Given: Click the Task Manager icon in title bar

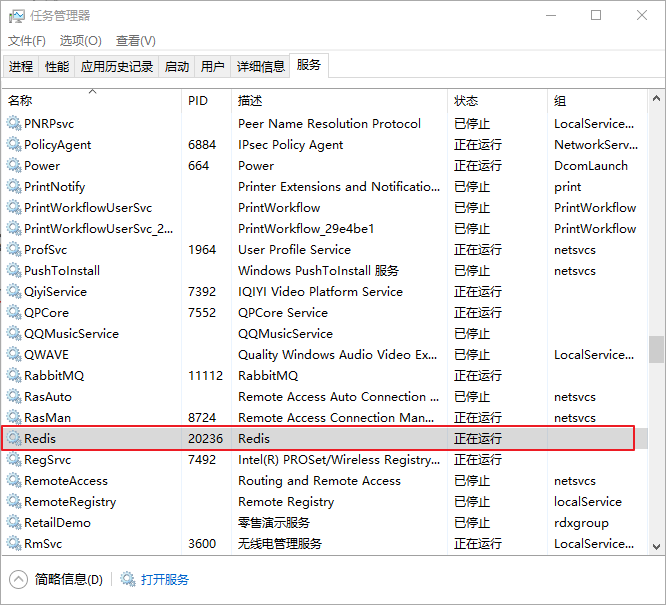Looking at the screenshot, I should click(17, 16).
